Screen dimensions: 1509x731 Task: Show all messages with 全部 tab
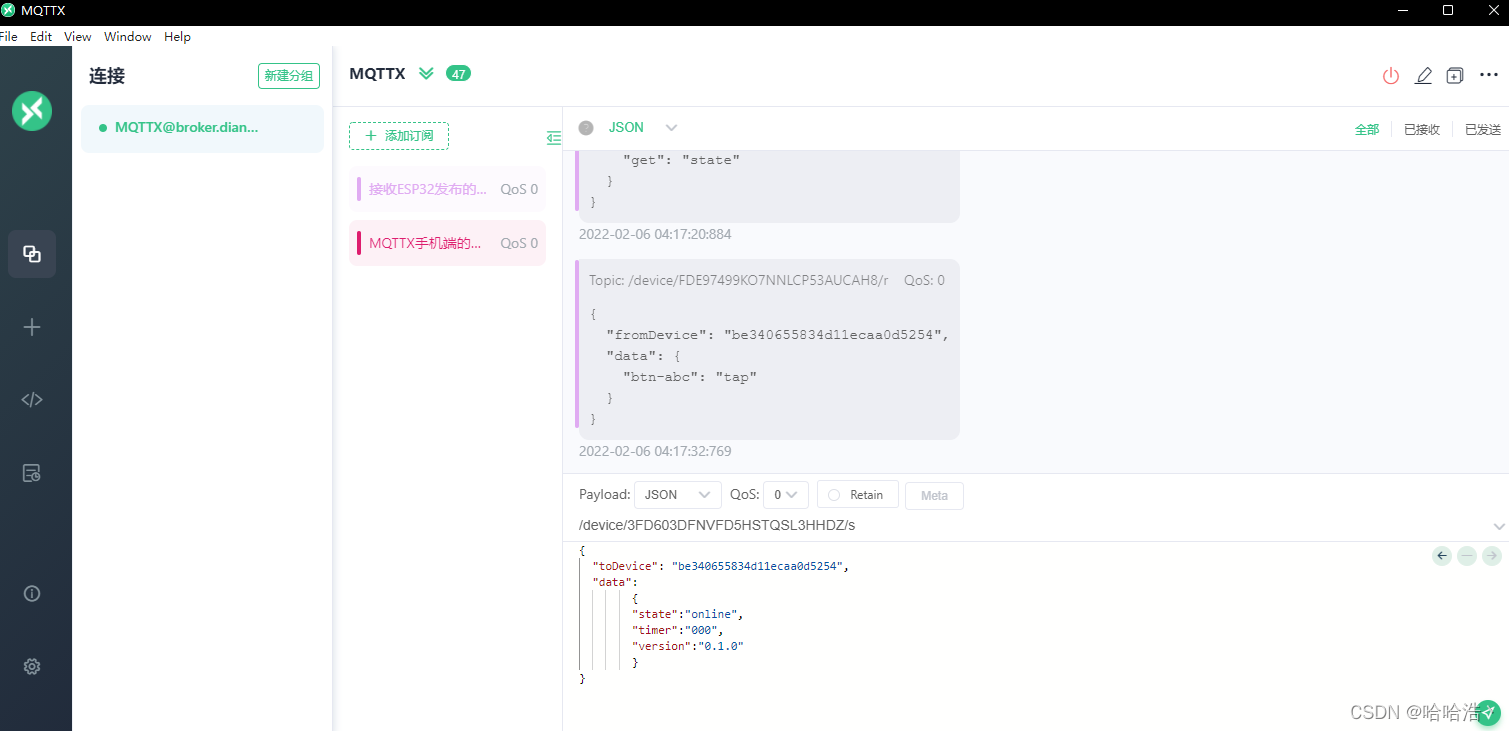point(1367,130)
